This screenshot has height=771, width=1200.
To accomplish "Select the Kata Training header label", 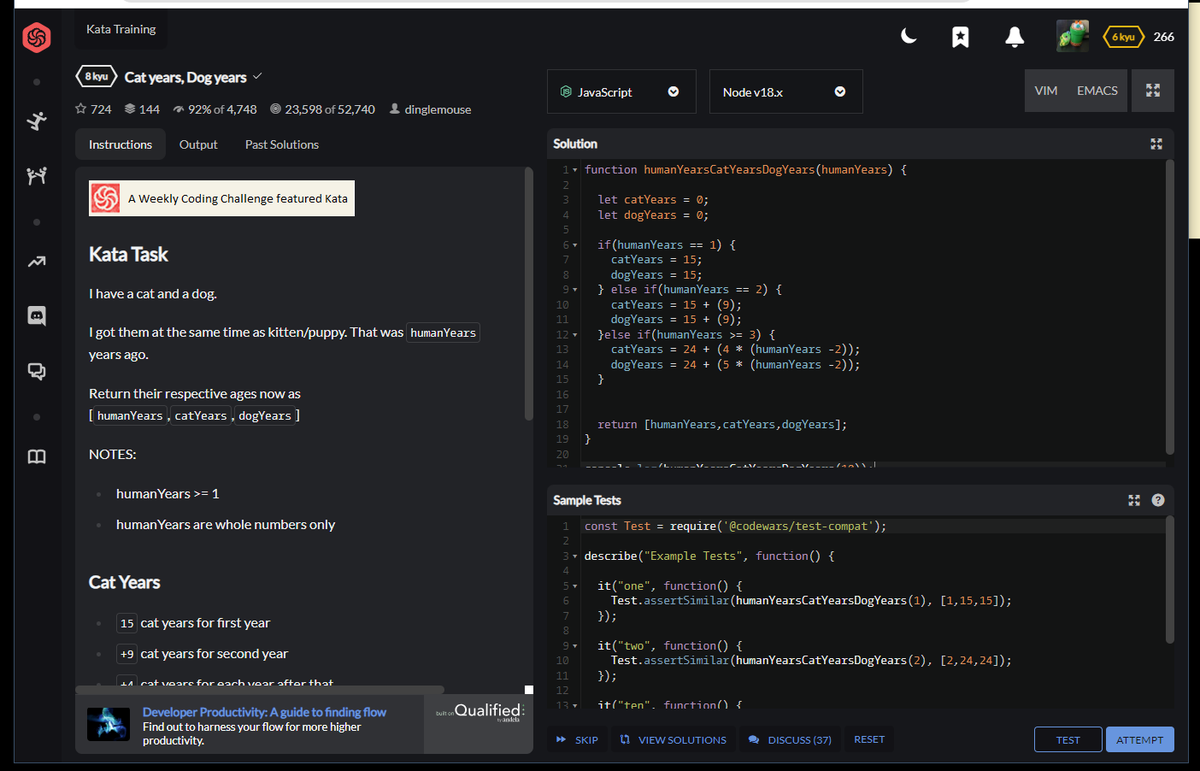I will (121, 30).
